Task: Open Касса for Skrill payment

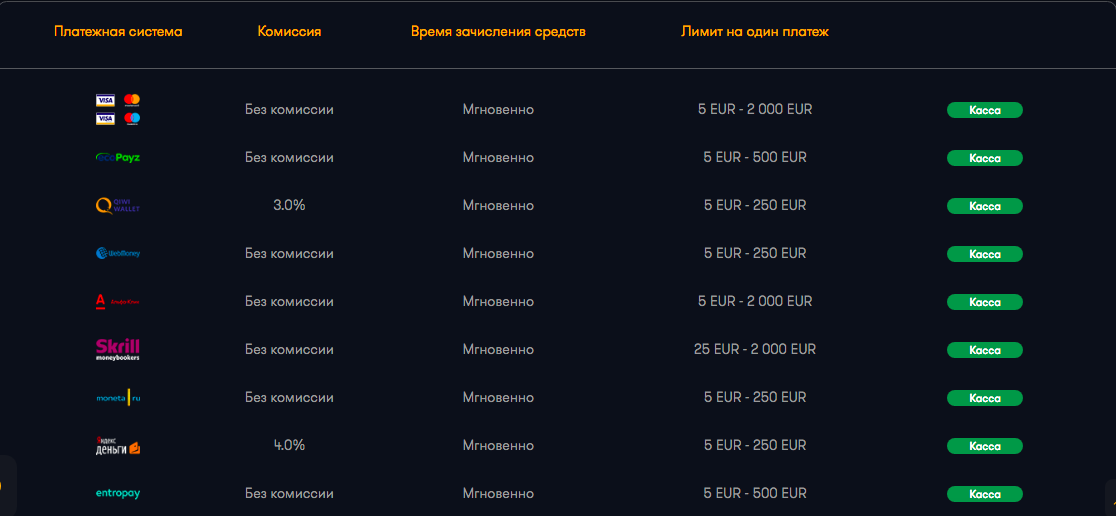Action: pyautogui.click(x=984, y=350)
